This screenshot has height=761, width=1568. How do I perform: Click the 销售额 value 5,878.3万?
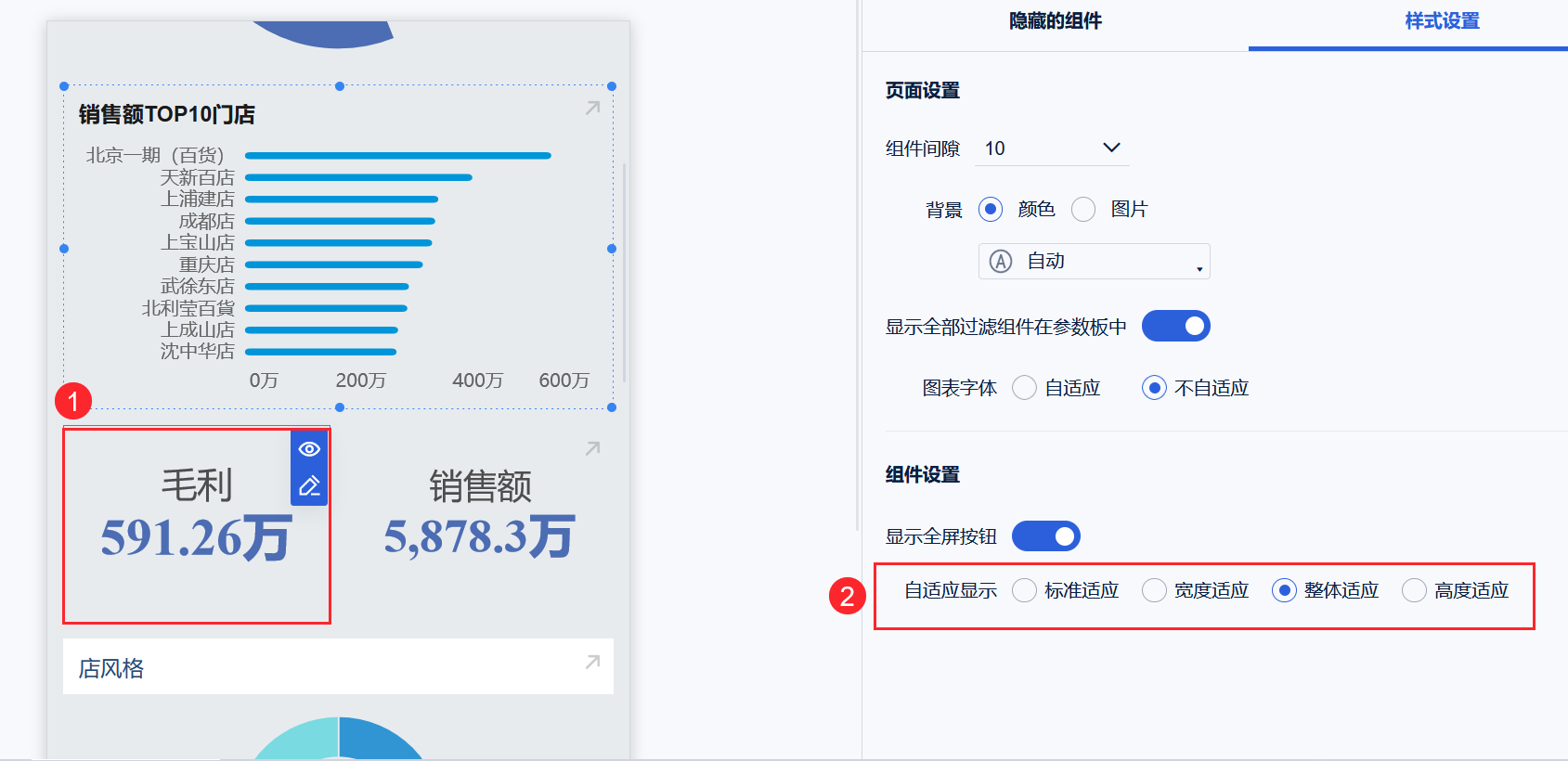[x=480, y=537]
